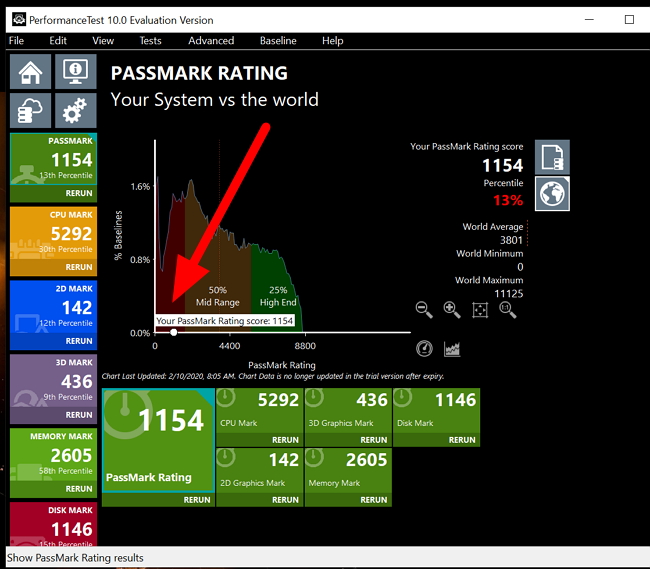Viewport: 650px width, 569px height.
Task: Select the 3D Mark 436 sidebar tile
Action: click(53, 380)
